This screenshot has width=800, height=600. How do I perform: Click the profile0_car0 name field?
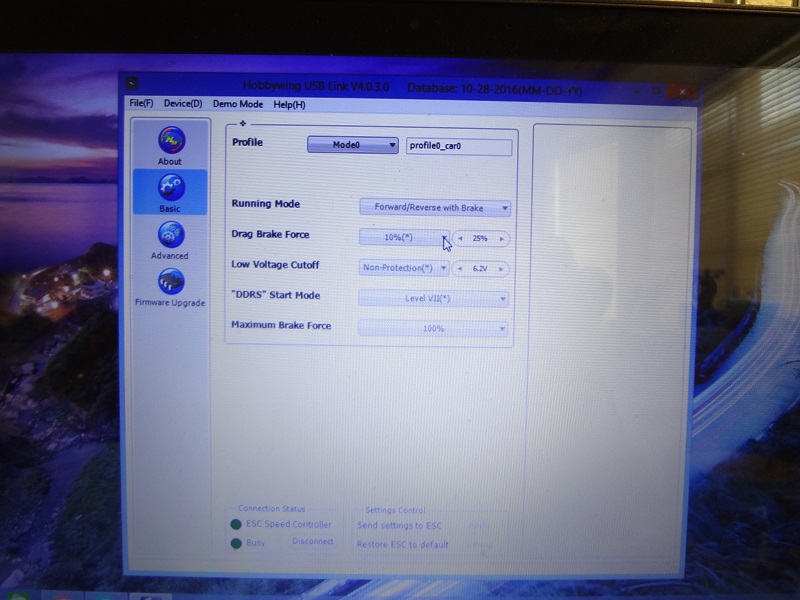pos(459,146)
